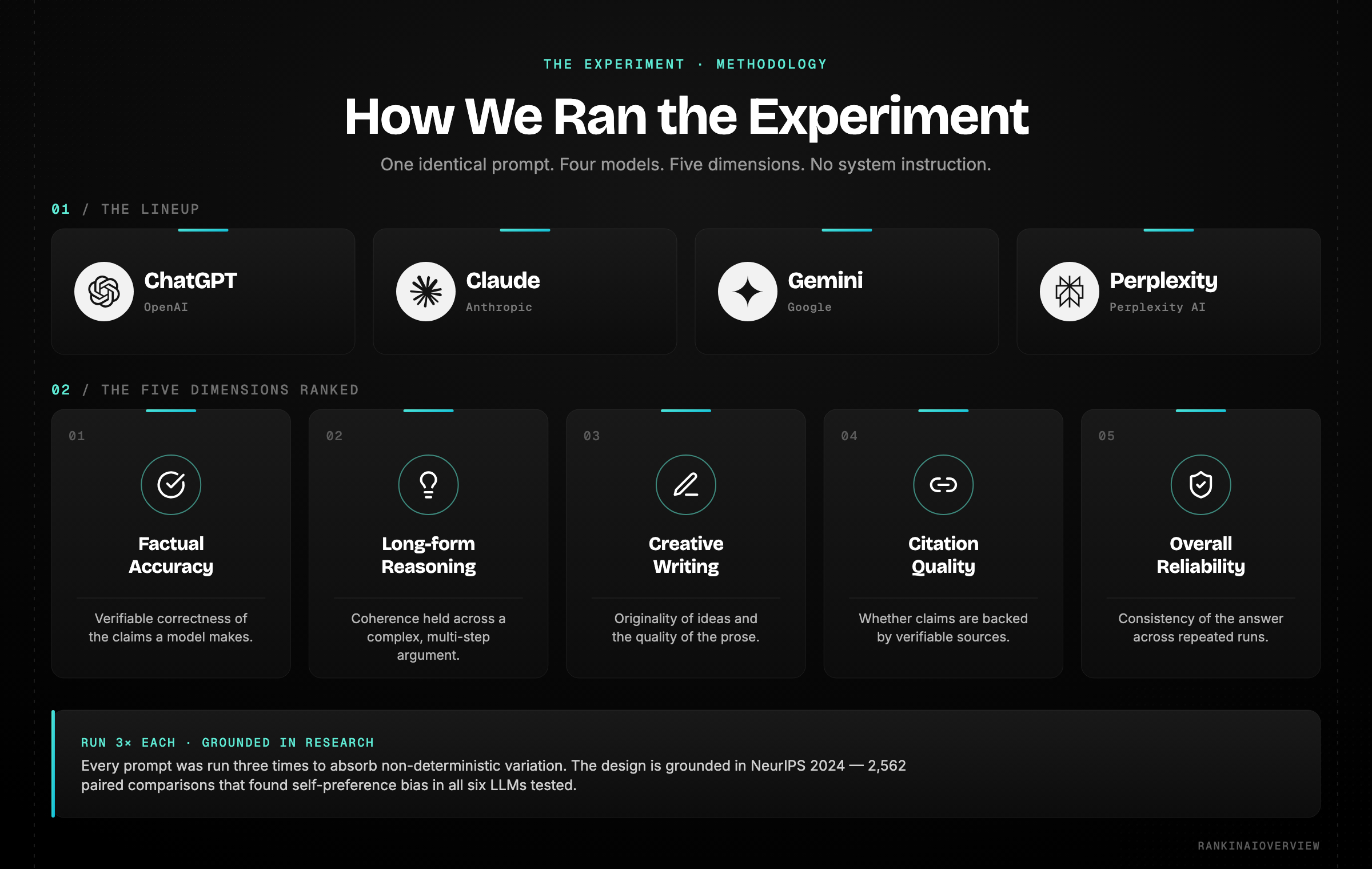Click the Gemini four-point star icon
Screen dimensions: 1372x869
pos(748,292)
